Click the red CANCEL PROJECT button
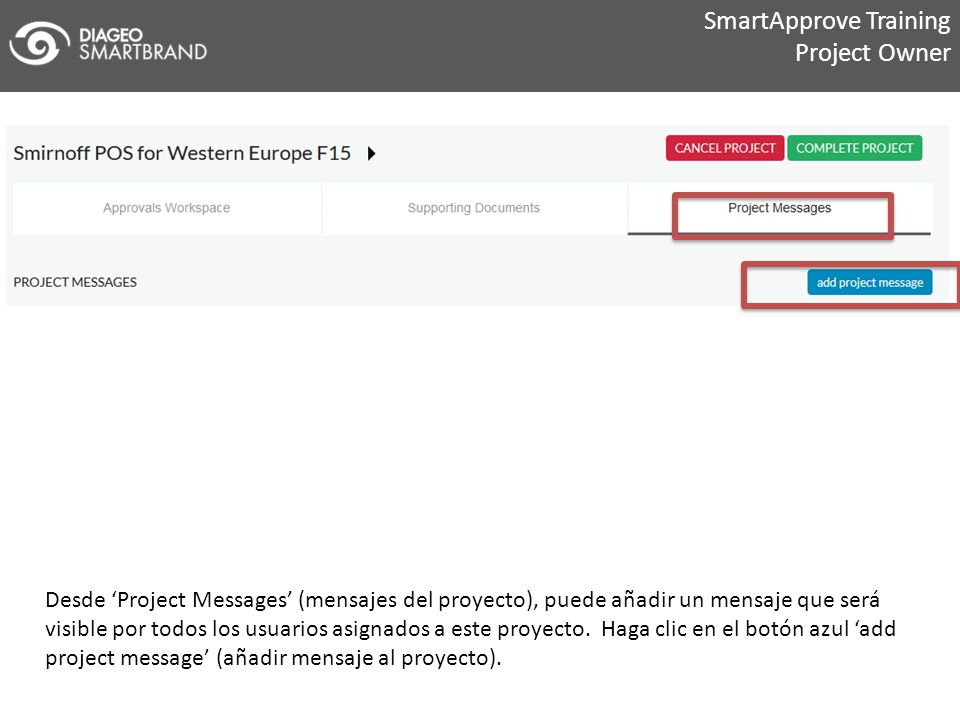 [x=725, y=148]
